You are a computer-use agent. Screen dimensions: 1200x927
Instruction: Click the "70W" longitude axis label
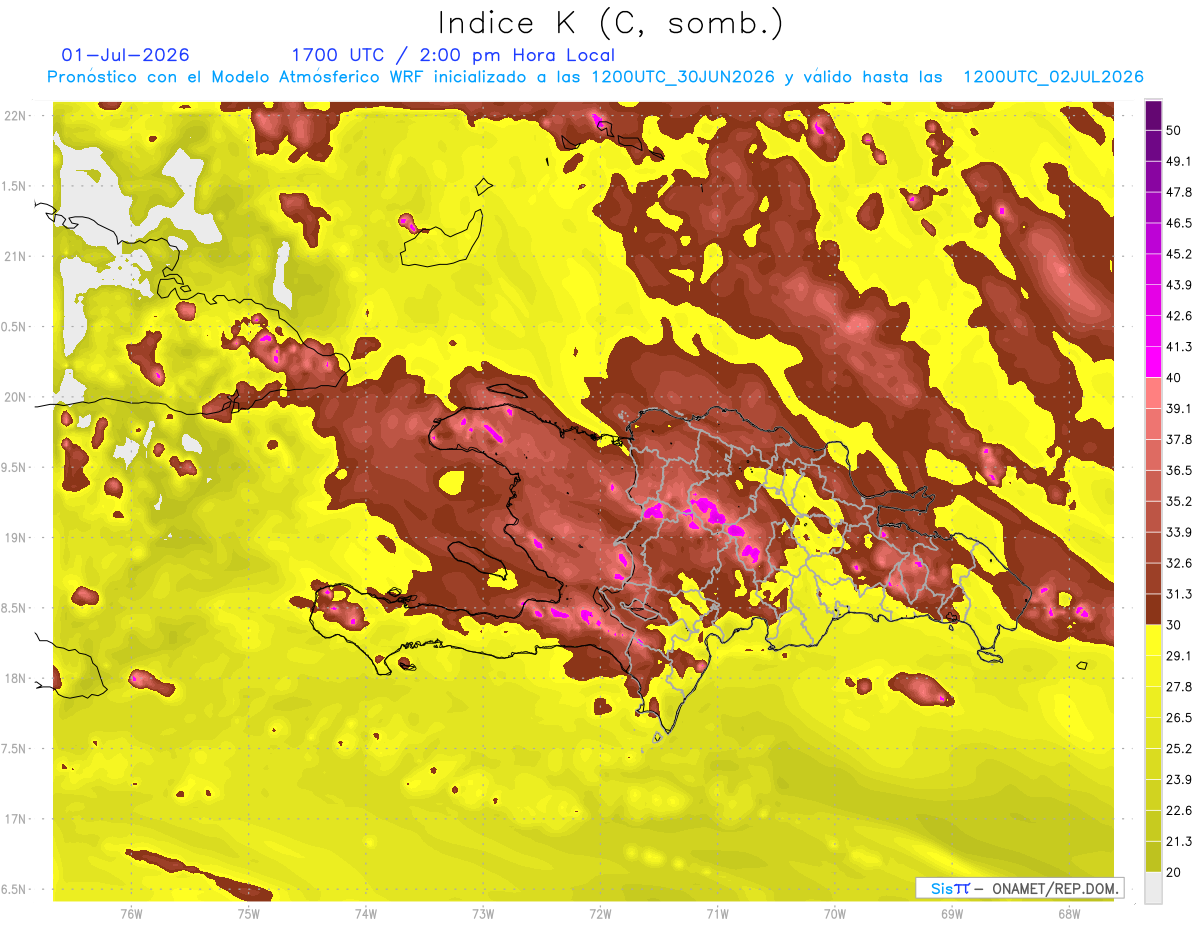click(x=835, y=914)
